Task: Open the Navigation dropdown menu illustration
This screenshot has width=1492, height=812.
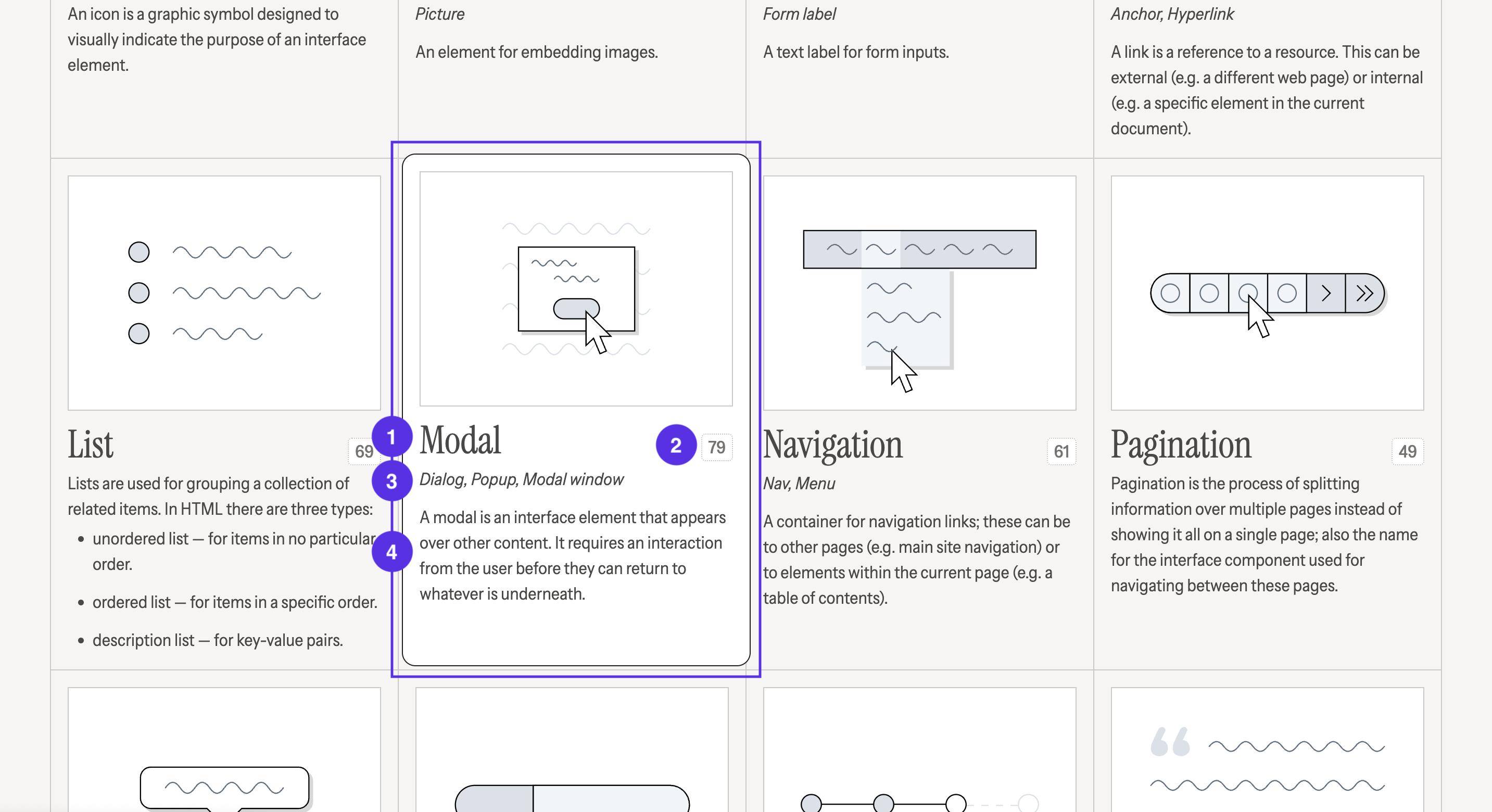Action: click(919, 293)
